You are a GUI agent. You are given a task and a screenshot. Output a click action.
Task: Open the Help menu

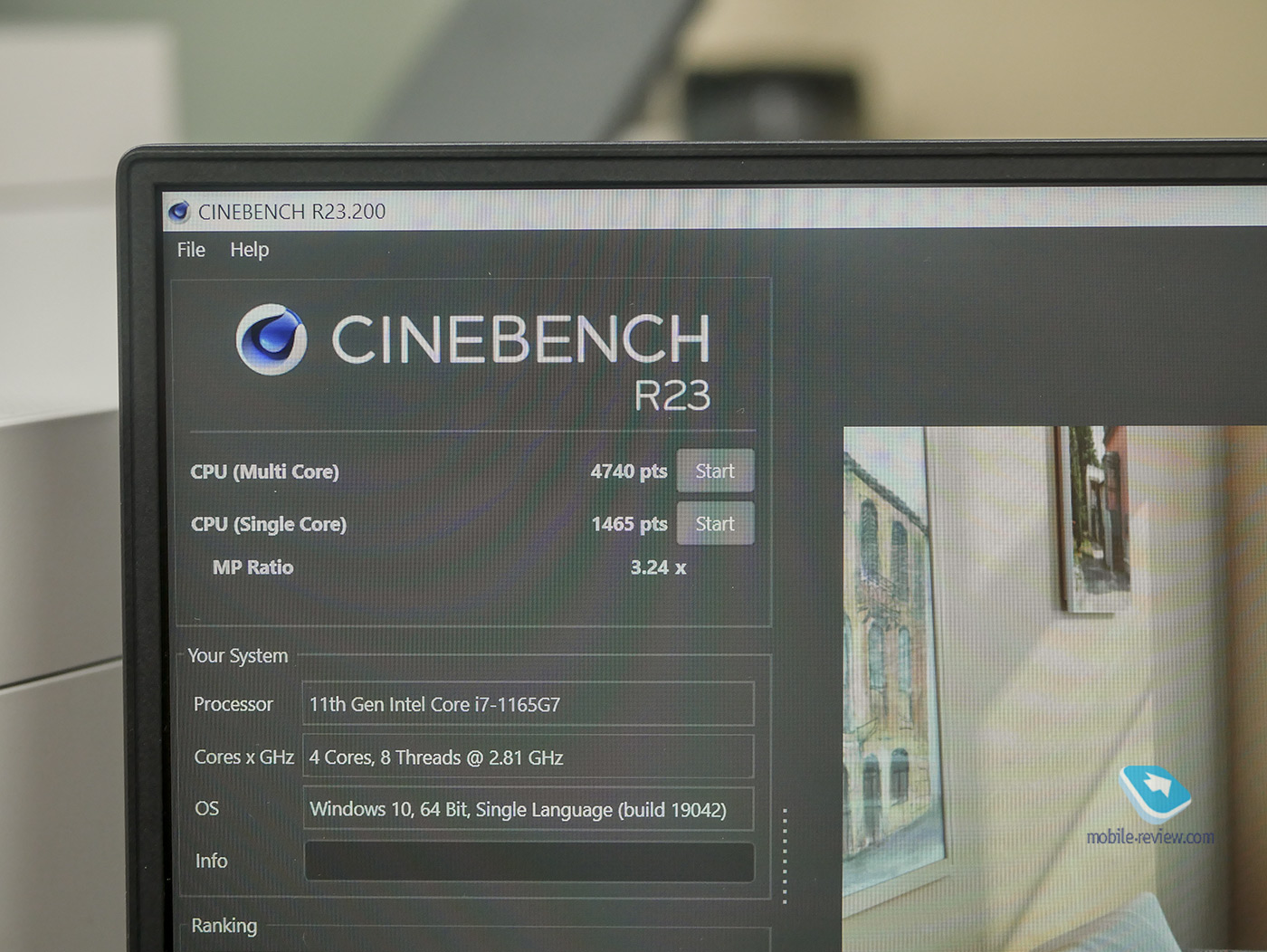click(249, 250)
